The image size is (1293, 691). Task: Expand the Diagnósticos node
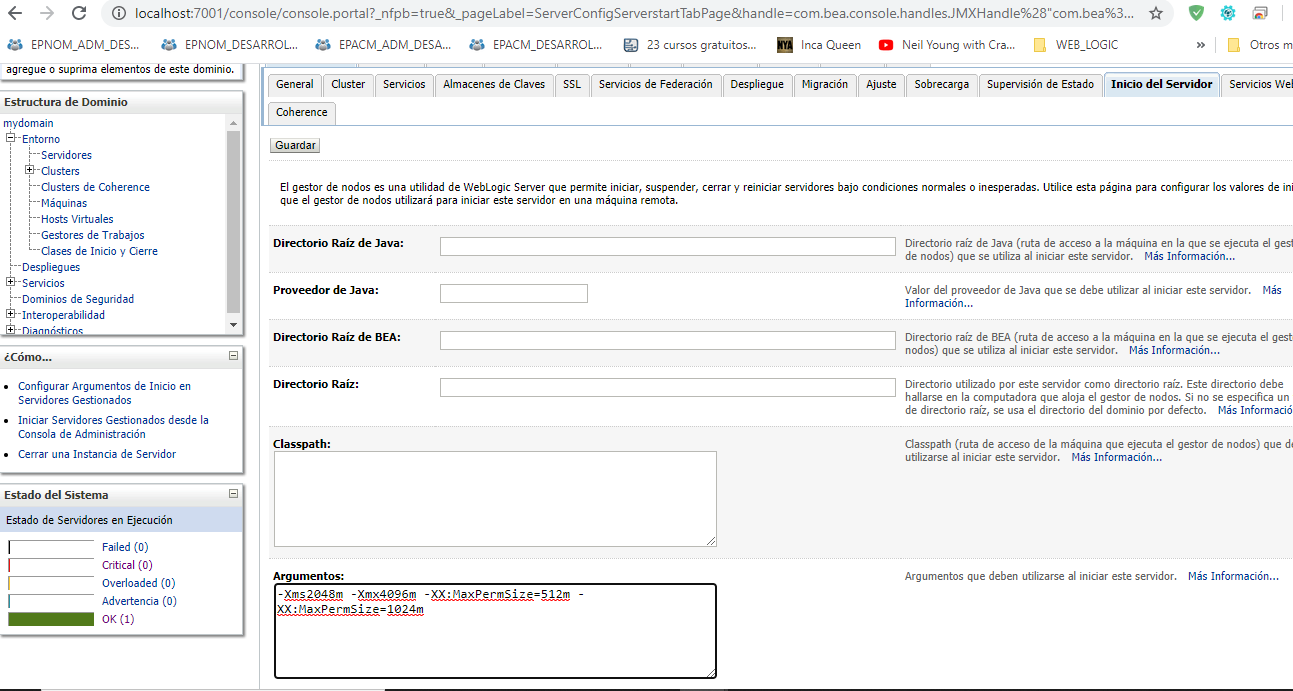[9, 330]
